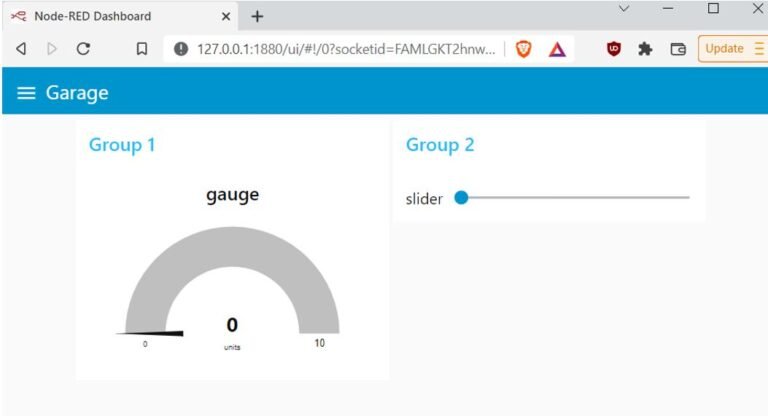Click the Group 1 heading
This screenshot has width=768, height=416.
122,145
